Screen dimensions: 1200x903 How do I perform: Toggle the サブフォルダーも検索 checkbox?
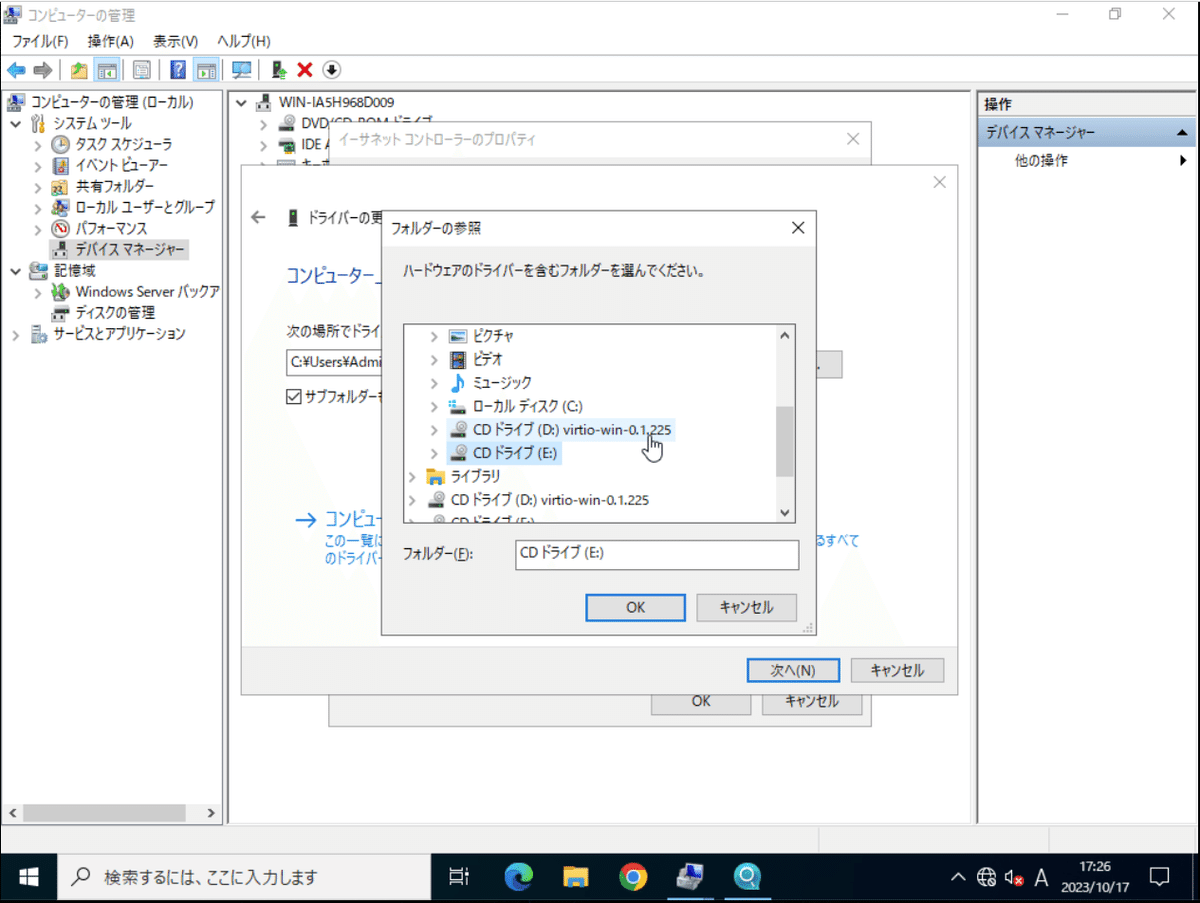tap(294, 397)
